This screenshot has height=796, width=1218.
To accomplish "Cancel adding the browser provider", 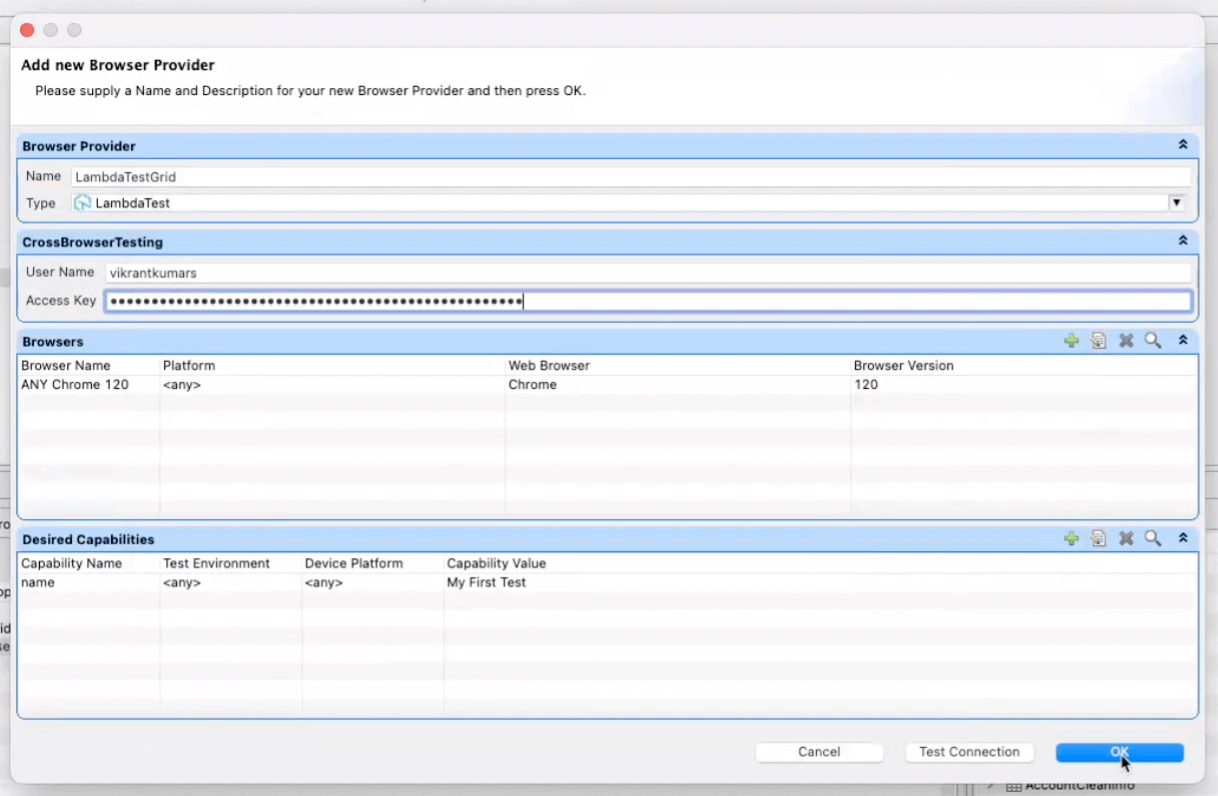I will pos(818,751).
